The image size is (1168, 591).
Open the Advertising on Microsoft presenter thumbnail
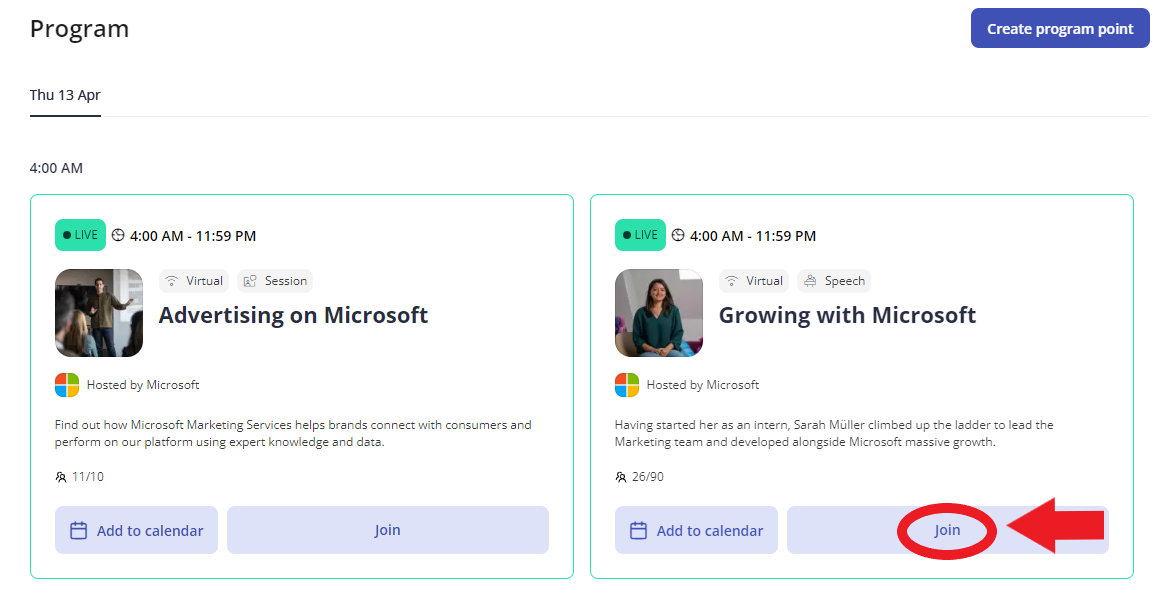point(99,313)
